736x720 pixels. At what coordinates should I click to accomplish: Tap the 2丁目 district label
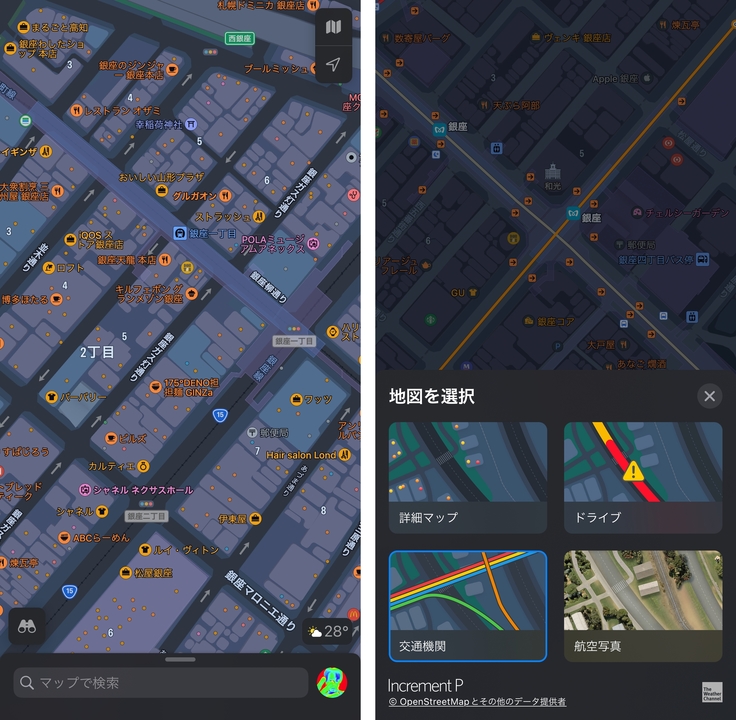coord(97,352)
